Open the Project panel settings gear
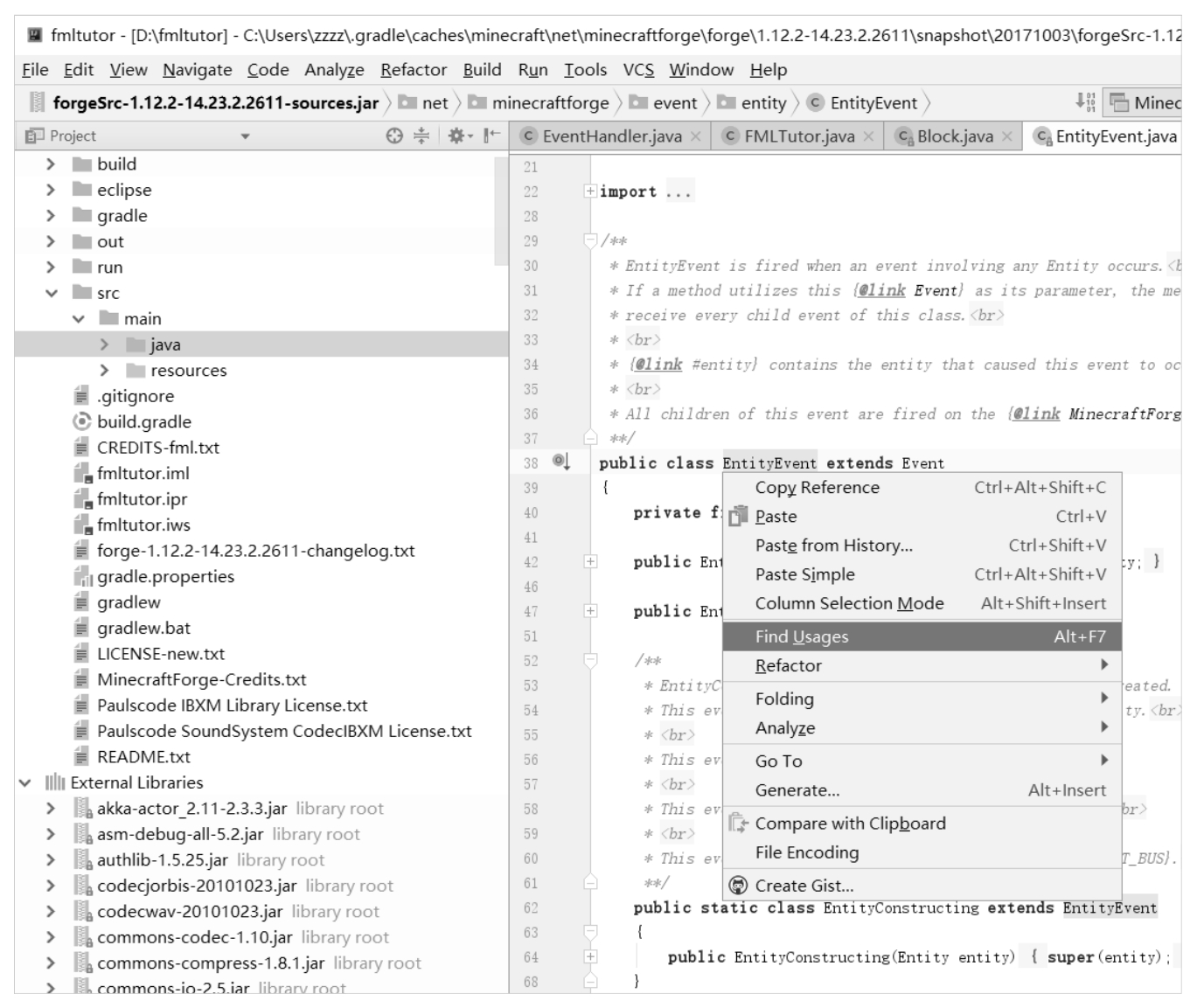This screenshot has width=1197, height=1008. coord(457,136)
